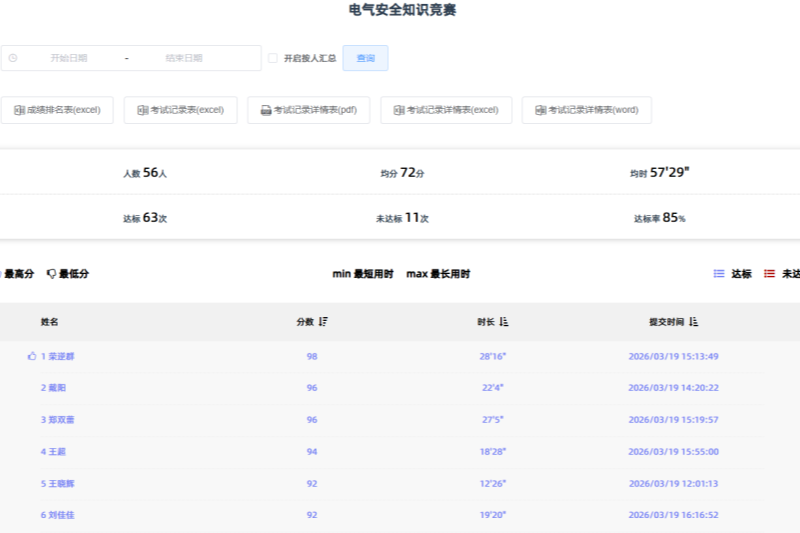800x533 pixels.
Task: Click the red 未达标 list icon
Action: (769, 274)
